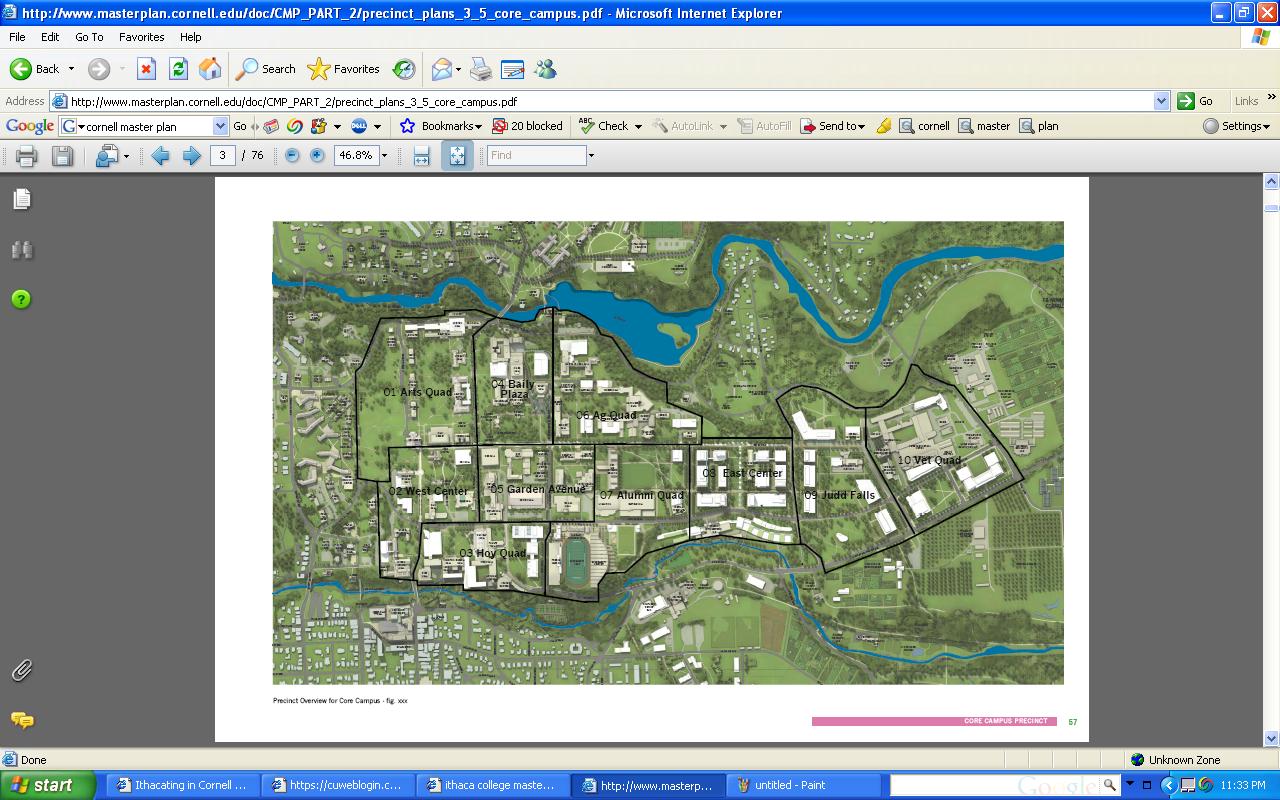The width and height of the screenshot is (1280, 800).
Task: Refresh the current page
Action: point(178,69)
